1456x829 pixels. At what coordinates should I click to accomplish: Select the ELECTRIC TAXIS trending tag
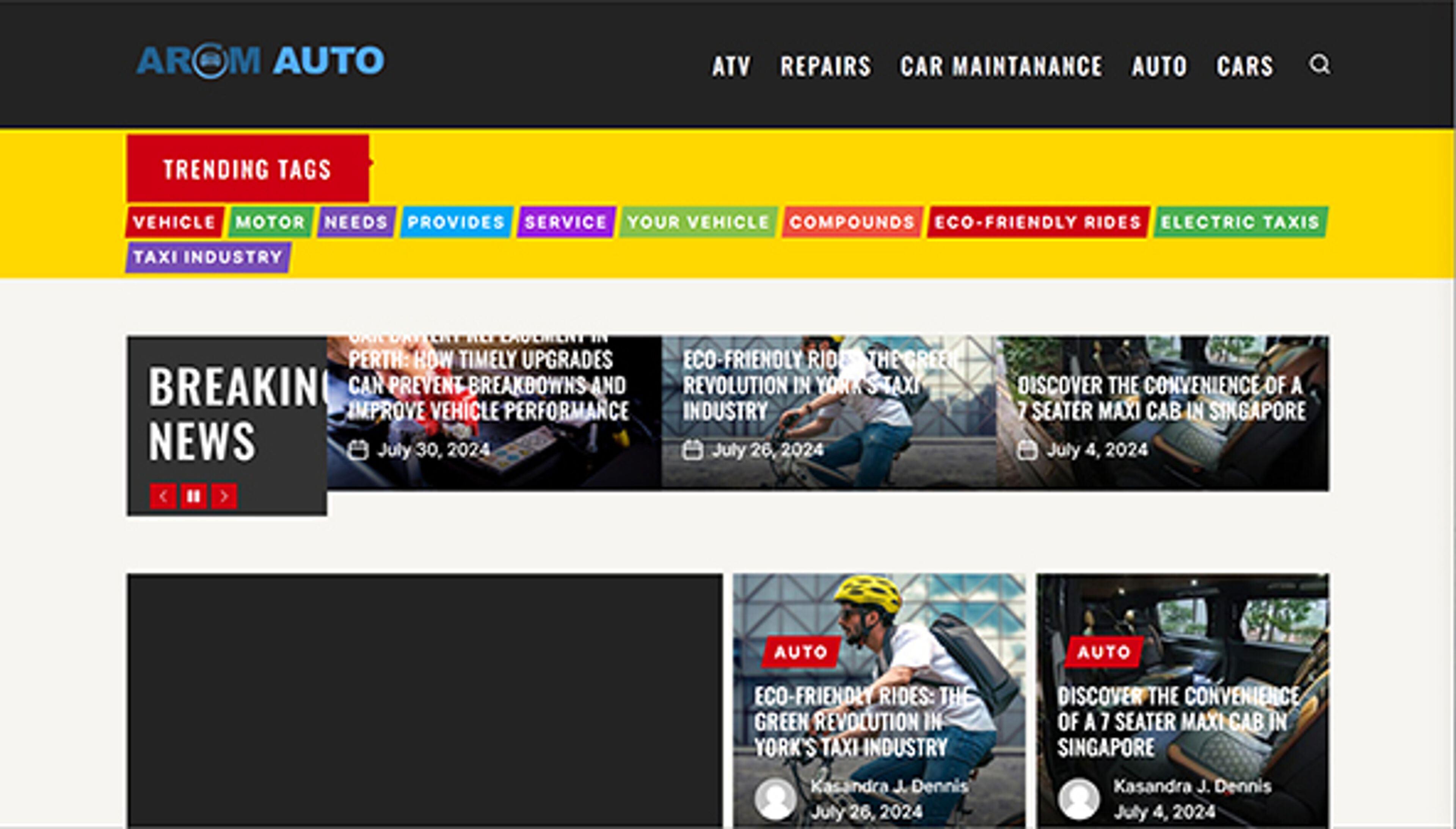click(x=1240, y=223)
